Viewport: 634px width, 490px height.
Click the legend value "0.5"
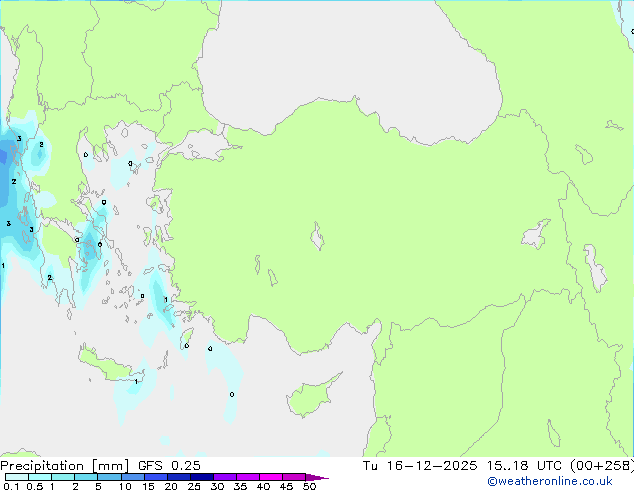point(35,486)
